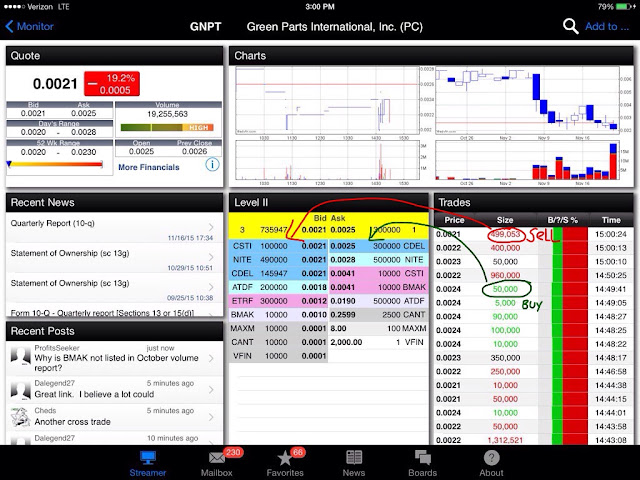Tap Cheds' avatar image

pyautogui.click(x=20, y=417)
